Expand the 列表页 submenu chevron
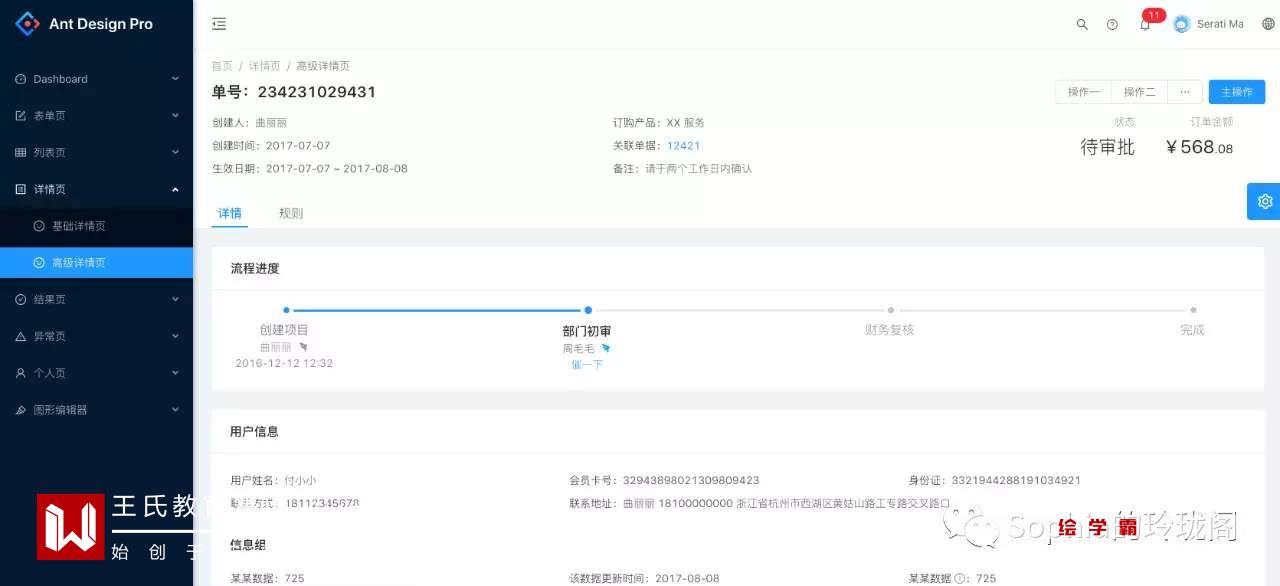This screenshot has width=1280, height=586. pos(175,153)
